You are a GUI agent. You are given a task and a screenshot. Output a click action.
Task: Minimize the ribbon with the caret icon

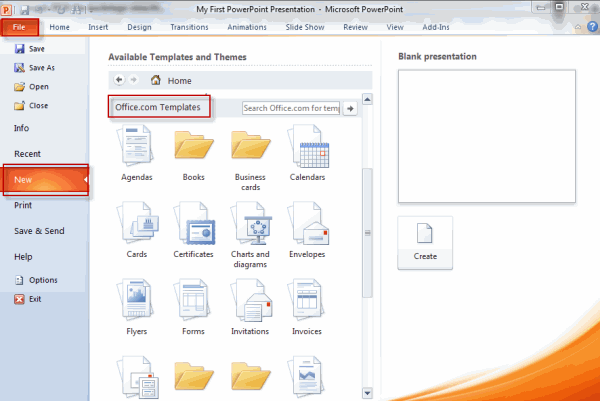(578, 27)
